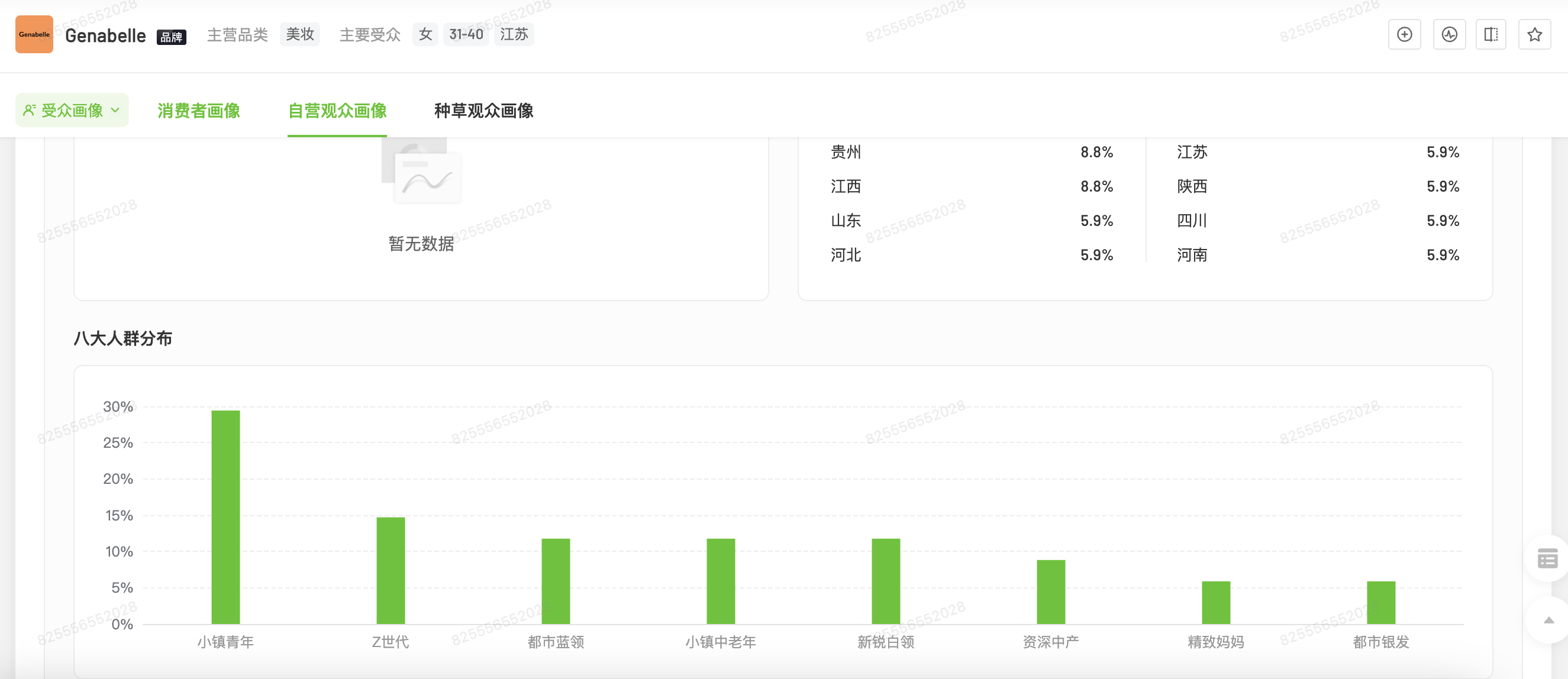
Task: Click the star favorite icon
Action: coord(1534,35)
